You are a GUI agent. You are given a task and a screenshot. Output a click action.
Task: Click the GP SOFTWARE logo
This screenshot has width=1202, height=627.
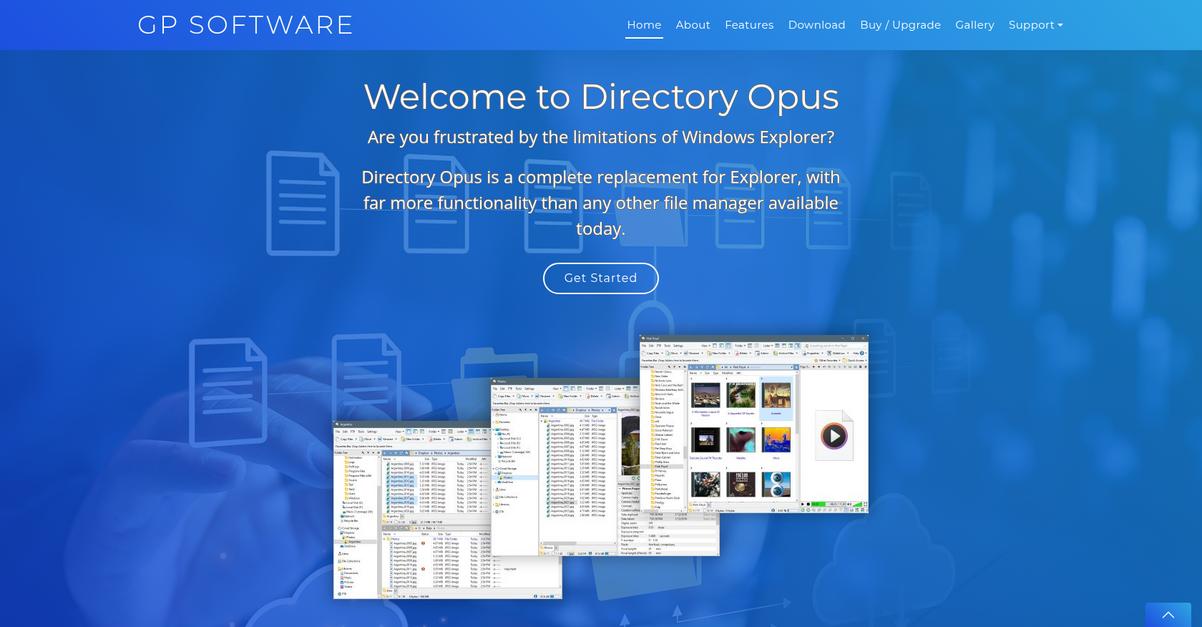pyautogui.click(x=245, y=24)
